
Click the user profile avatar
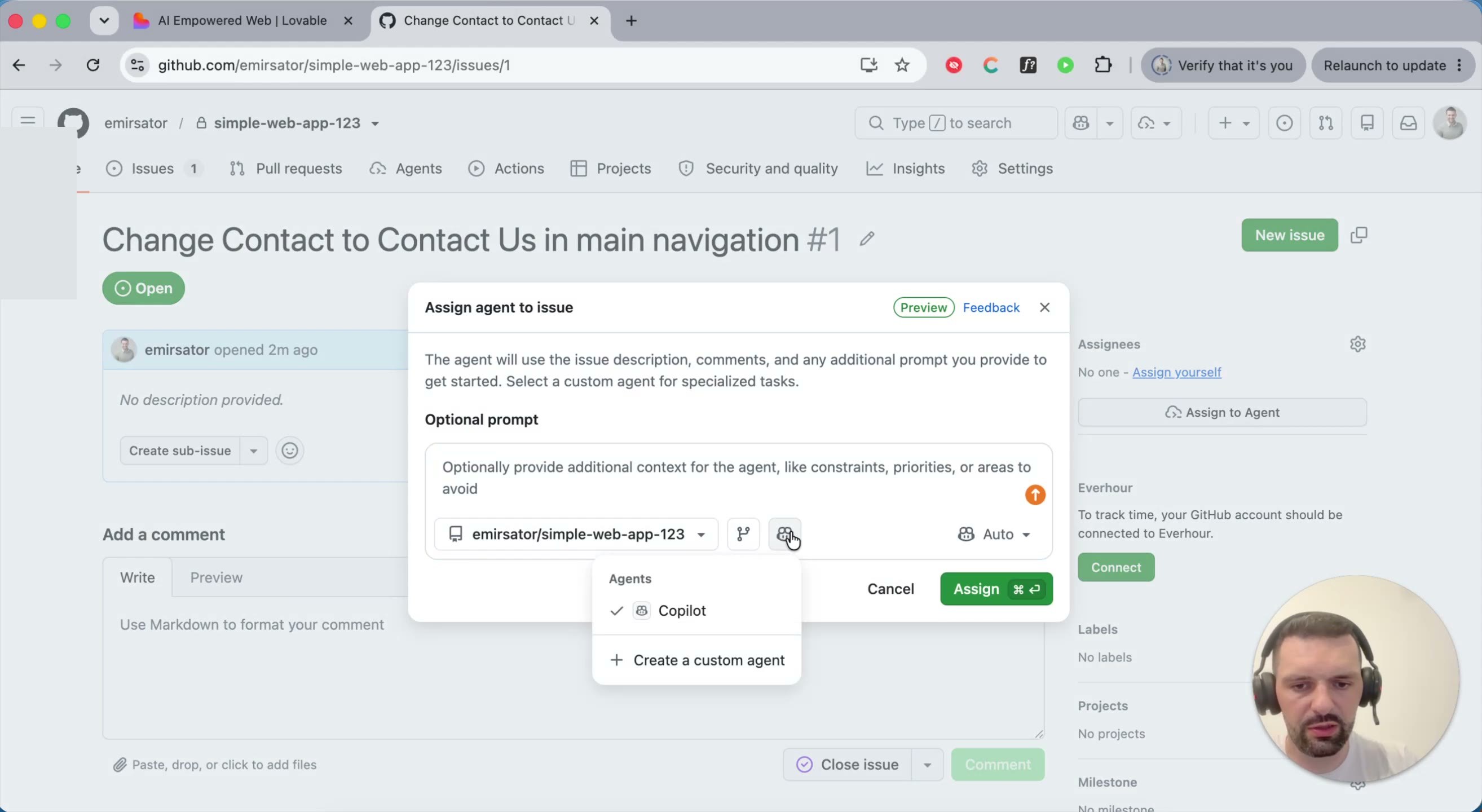point(1450,122)
